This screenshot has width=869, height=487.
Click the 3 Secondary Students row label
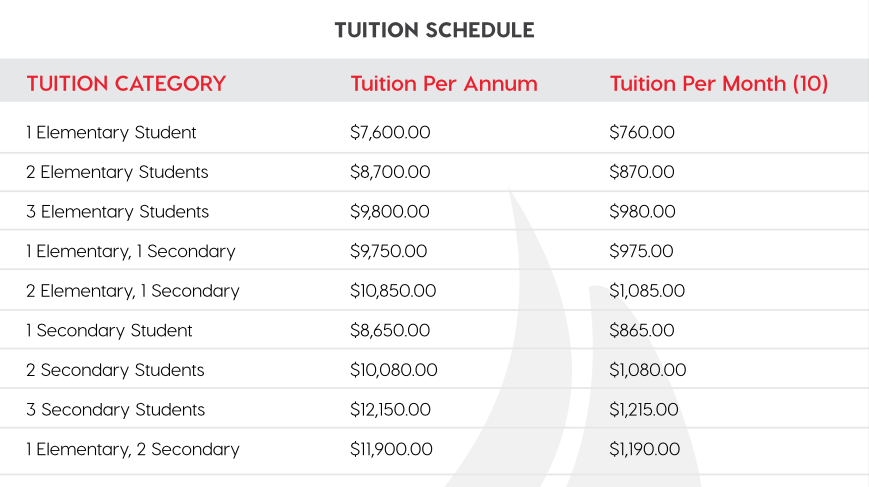(115, 410)
